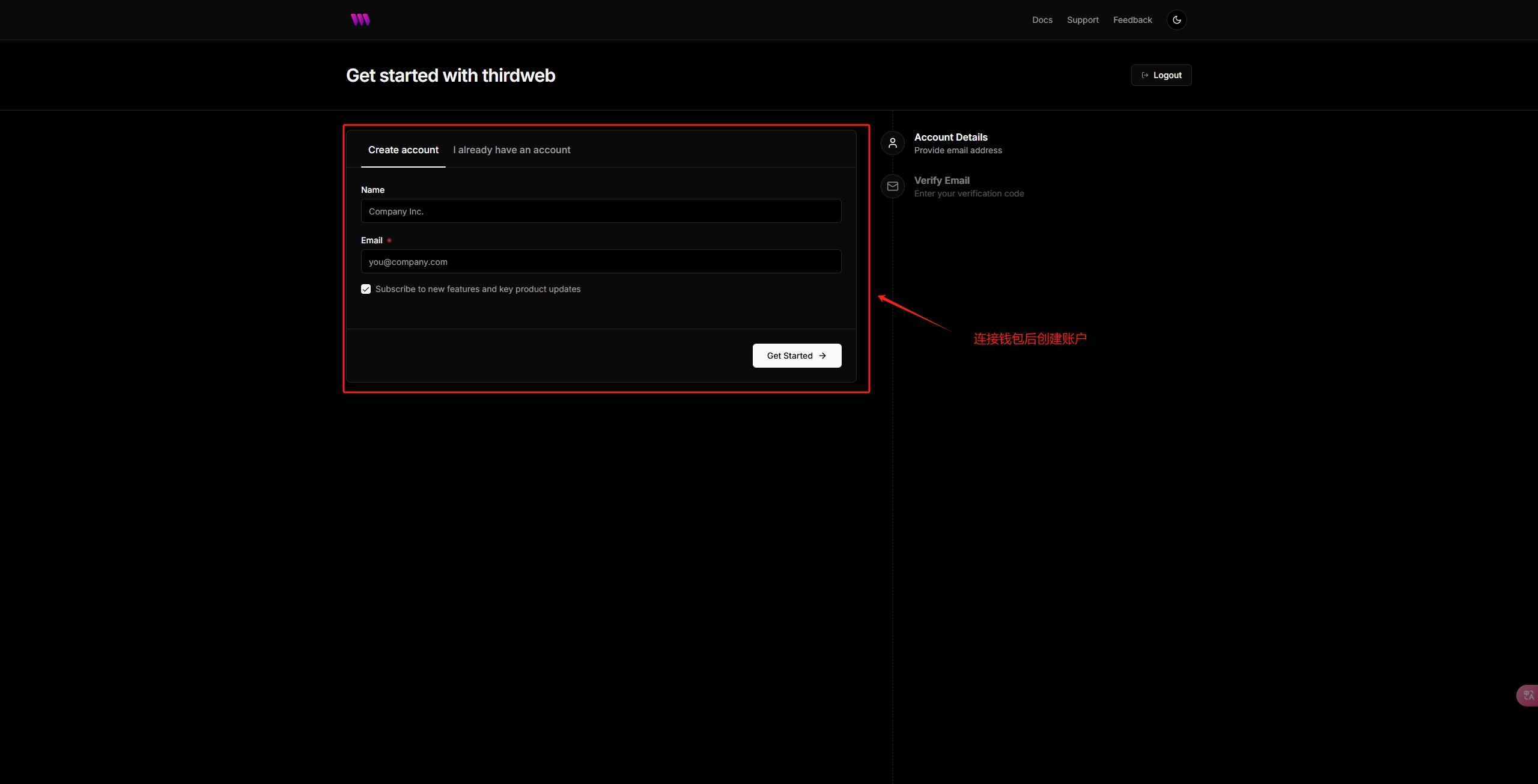The image size is (1538, 784).
Task: Click the thirdweb logo icon
Action: tap(360, 20)
